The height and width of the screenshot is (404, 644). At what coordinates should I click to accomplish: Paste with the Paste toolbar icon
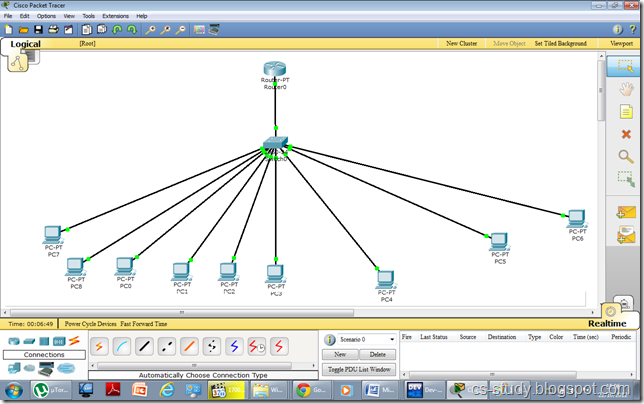[x=102, y=30]
